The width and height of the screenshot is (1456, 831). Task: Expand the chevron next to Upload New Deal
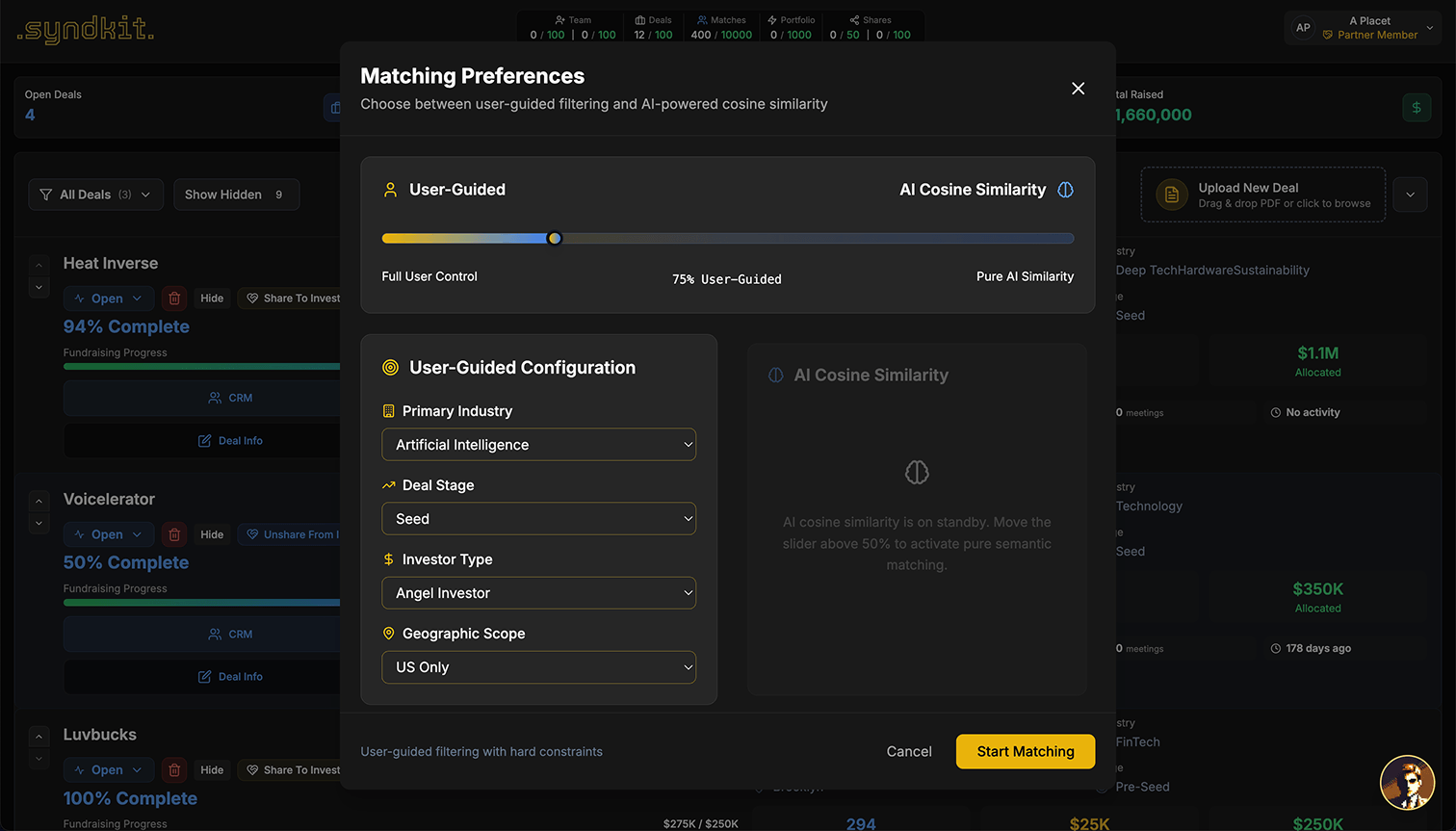coord(1411,195)
